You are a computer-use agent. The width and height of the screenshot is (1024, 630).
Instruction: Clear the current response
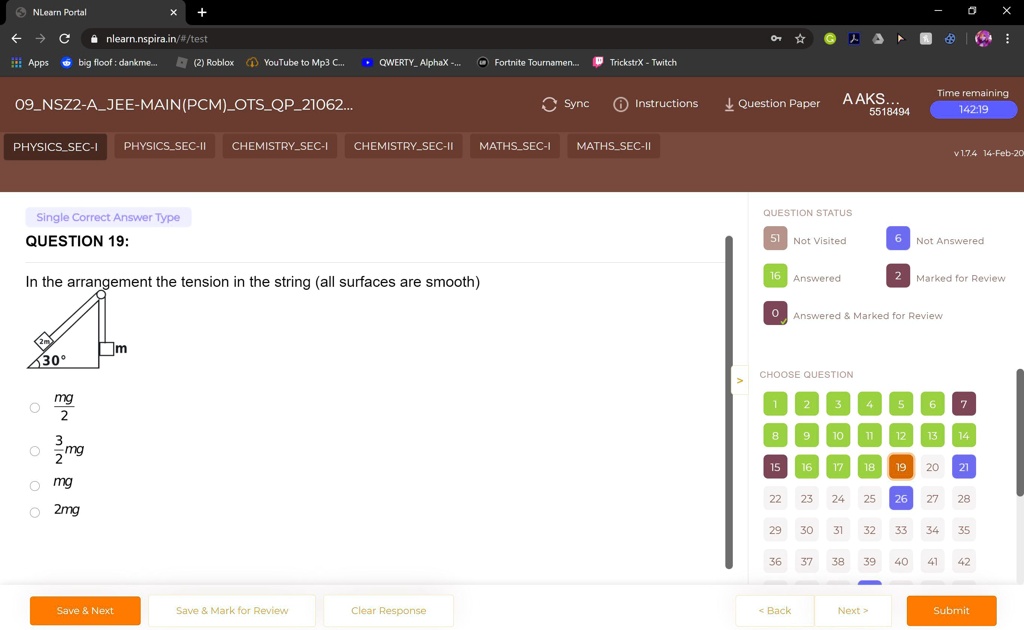pos(388,610)
